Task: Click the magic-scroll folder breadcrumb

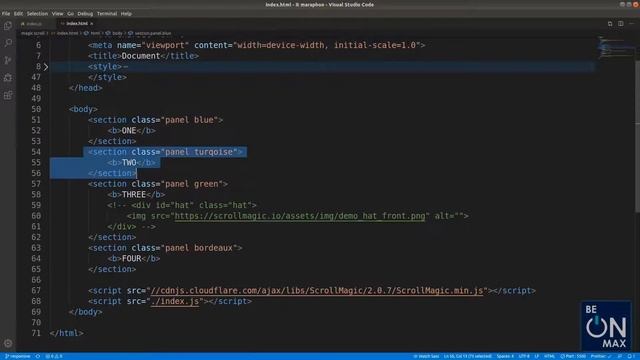Action: click(x=33, y=33)
